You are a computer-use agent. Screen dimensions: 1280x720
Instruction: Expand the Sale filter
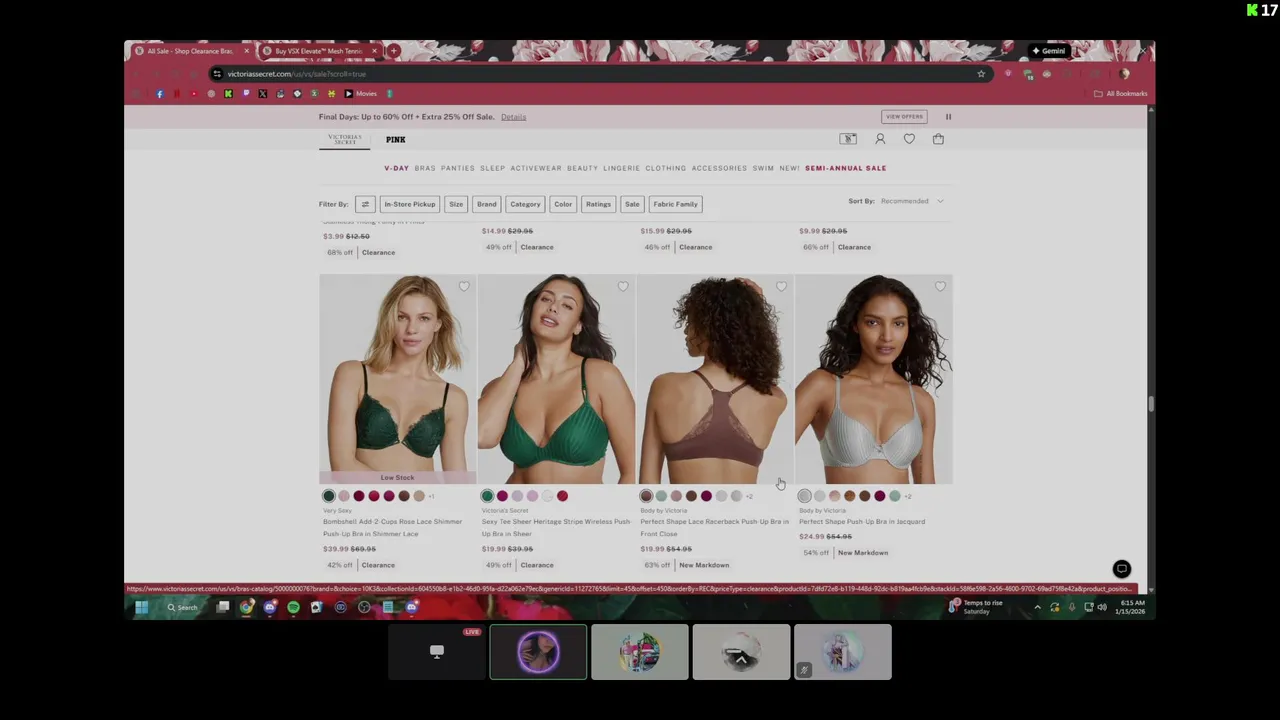pos(632,204)
